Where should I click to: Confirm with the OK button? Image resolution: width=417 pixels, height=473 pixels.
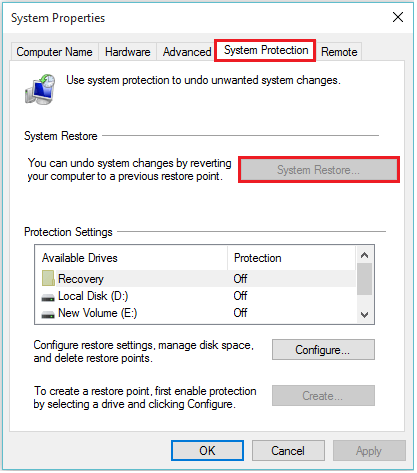(207, 451)
